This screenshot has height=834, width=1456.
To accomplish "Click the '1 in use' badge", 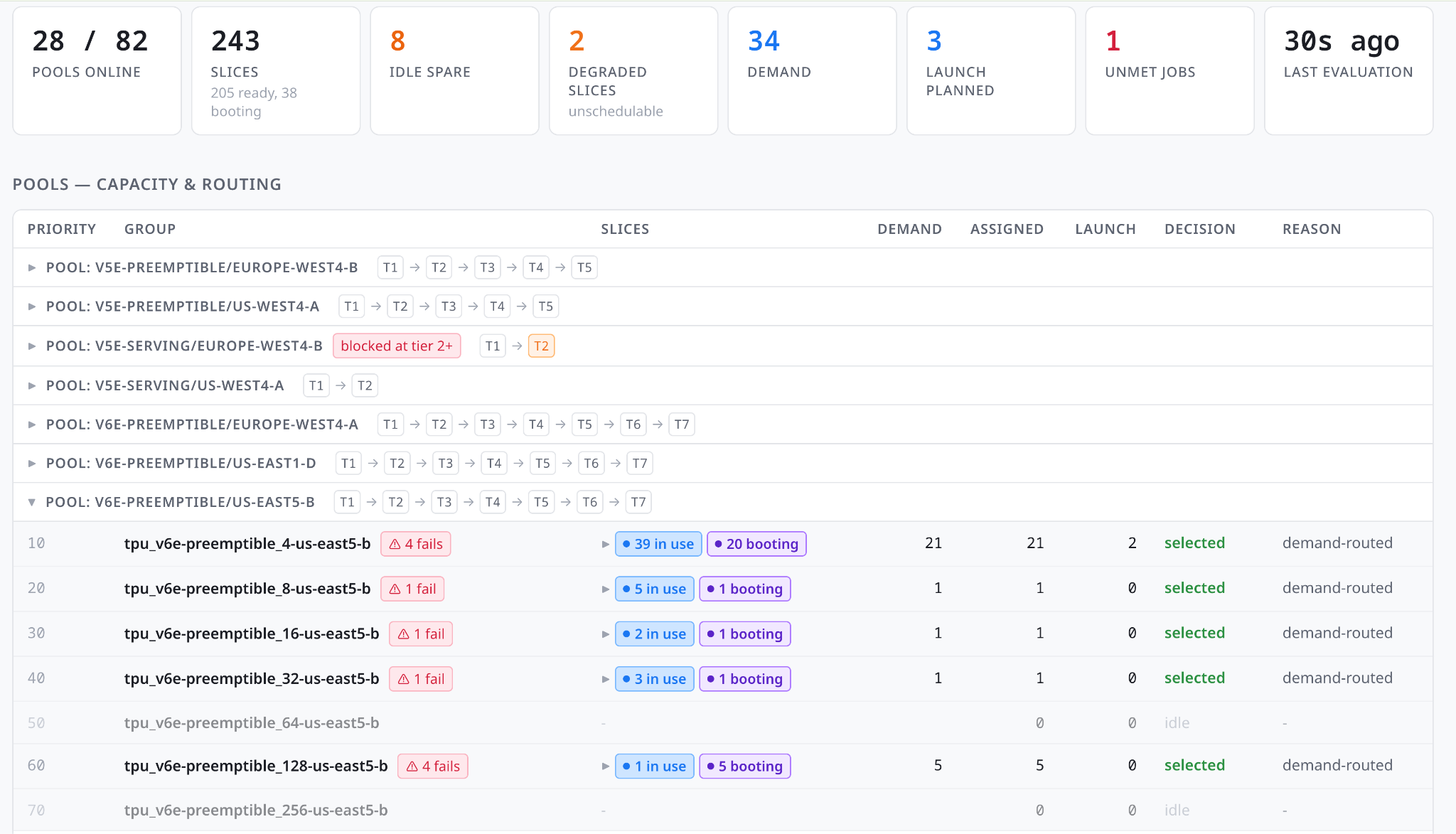I will click(654, 766).
